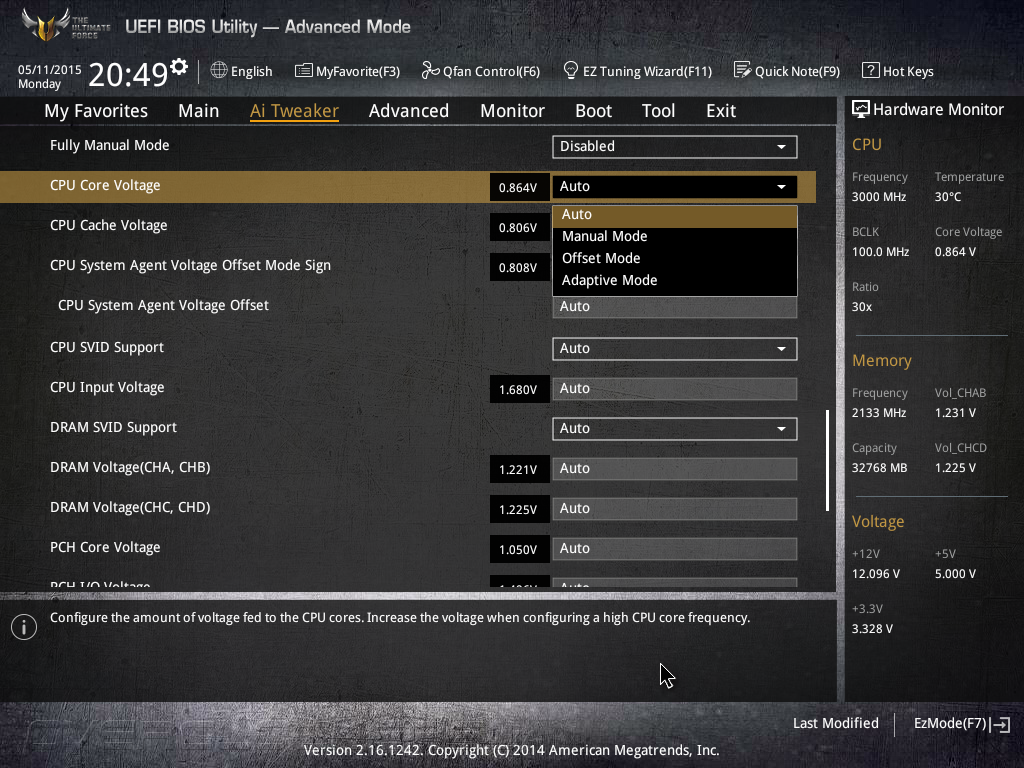1024x768 pixels.
Task: Click CPU System Agent Voltage Offset field
Action: tap(675, 307)
